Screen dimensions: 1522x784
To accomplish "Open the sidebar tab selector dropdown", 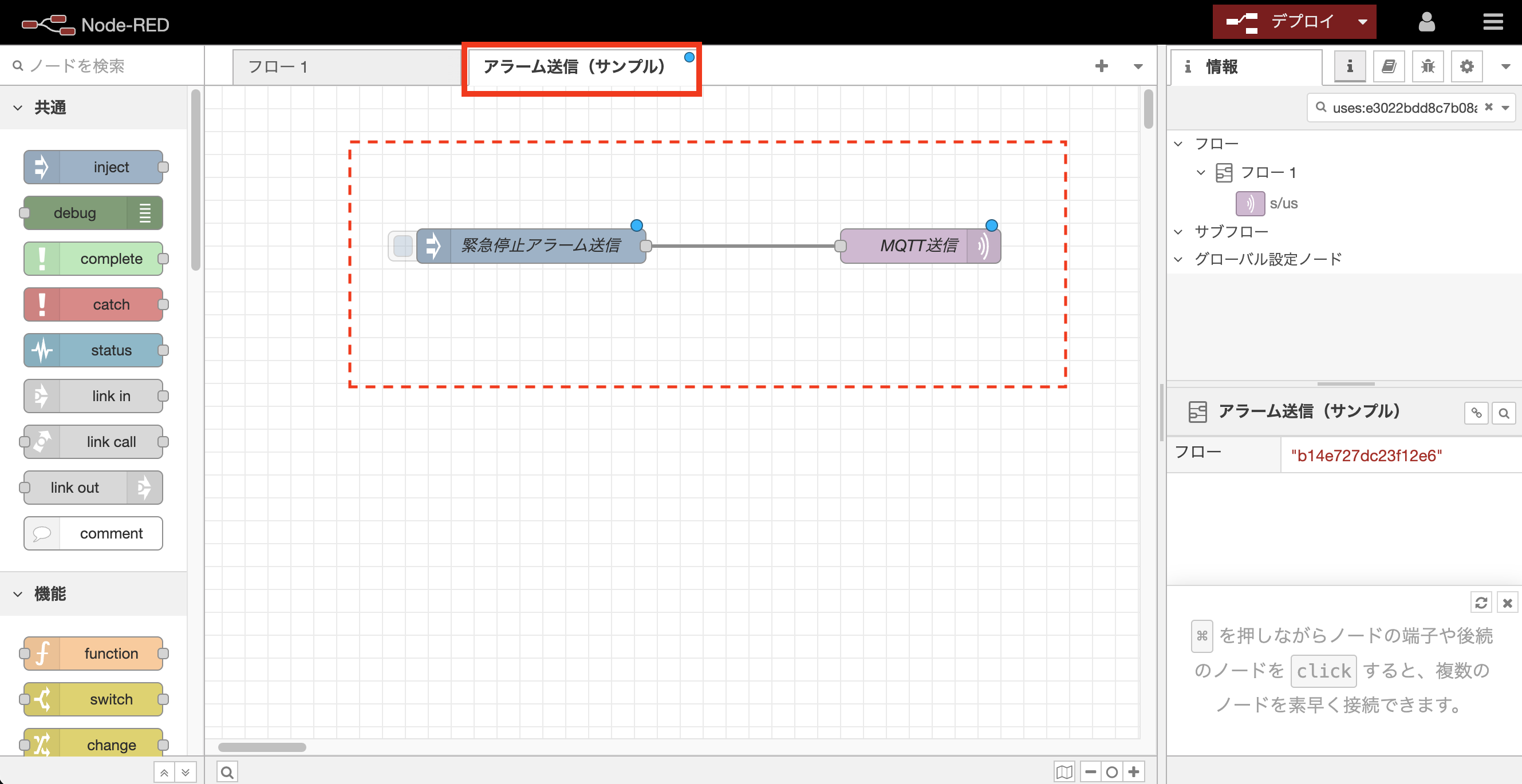I will coord(1505,66).
